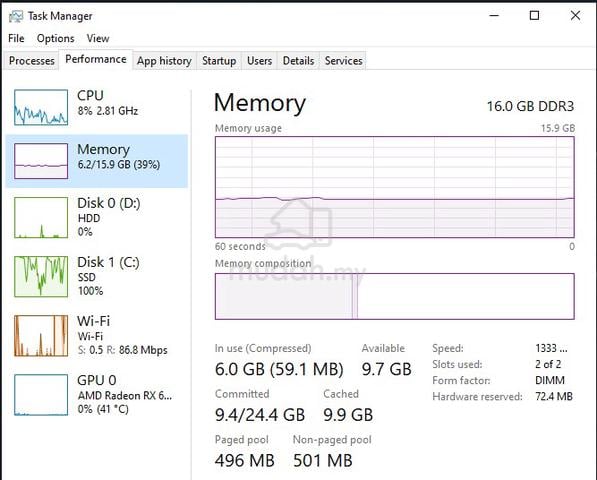Image resolution: width=597 pixels, height=480 pixels.
Task: Open the Users tab
Action: (259, 61)
